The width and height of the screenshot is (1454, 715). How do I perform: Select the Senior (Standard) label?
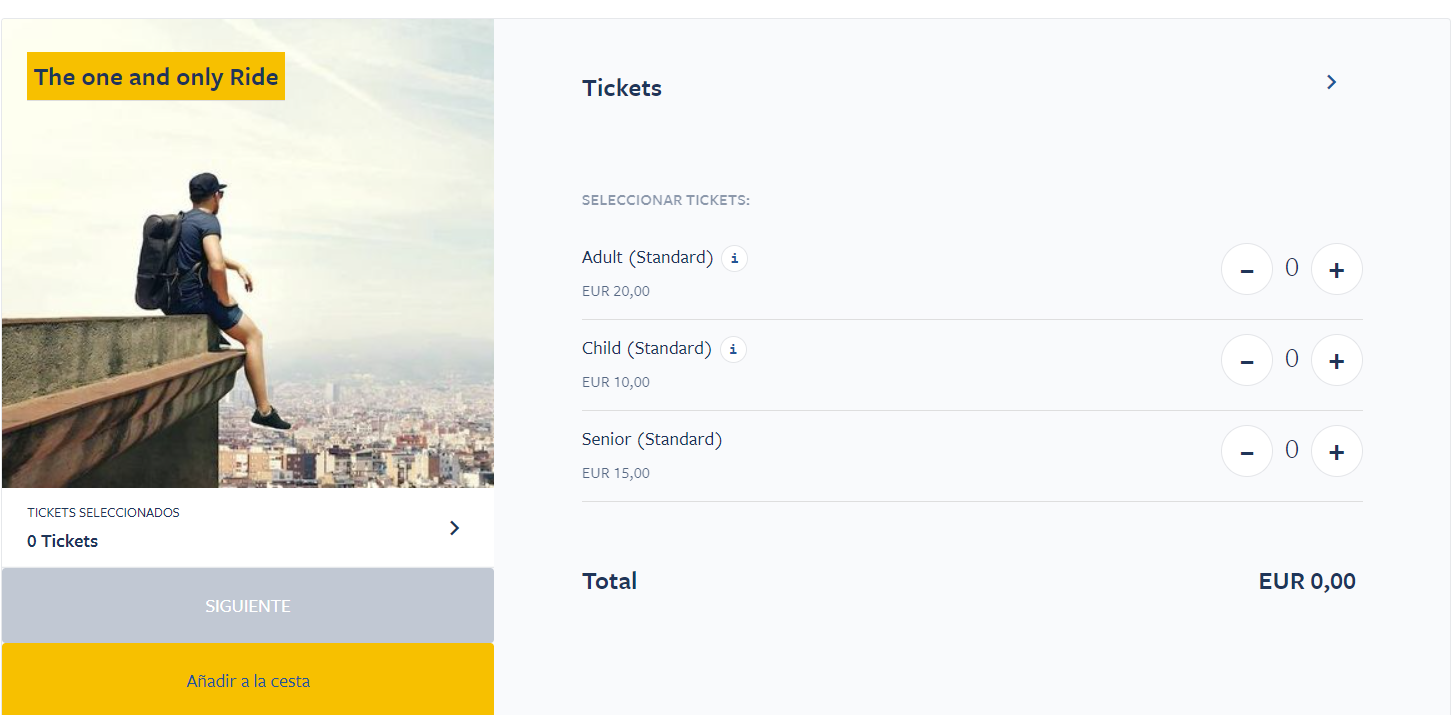point(652,439)
